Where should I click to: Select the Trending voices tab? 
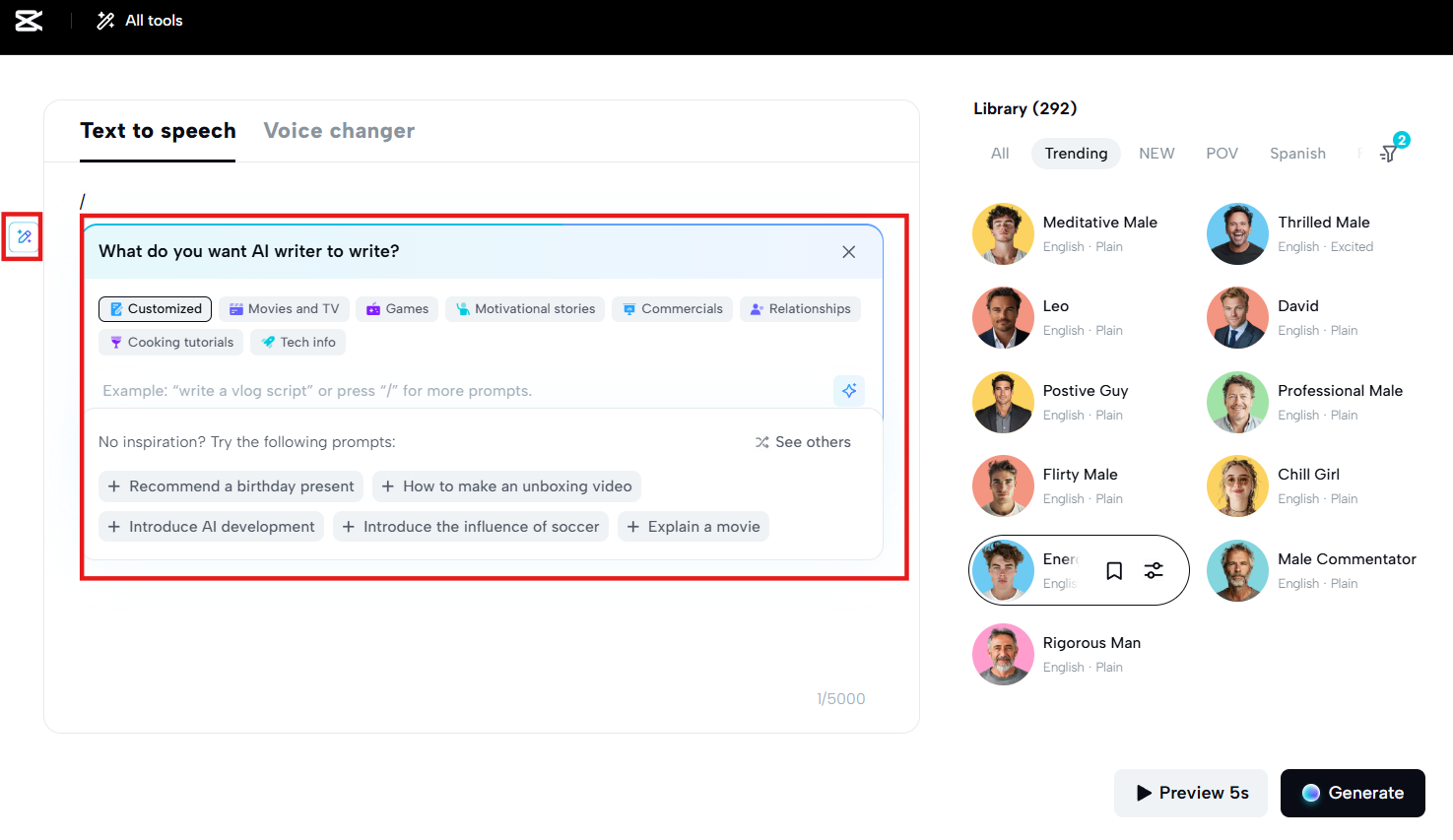click(x=1076, y=154)
